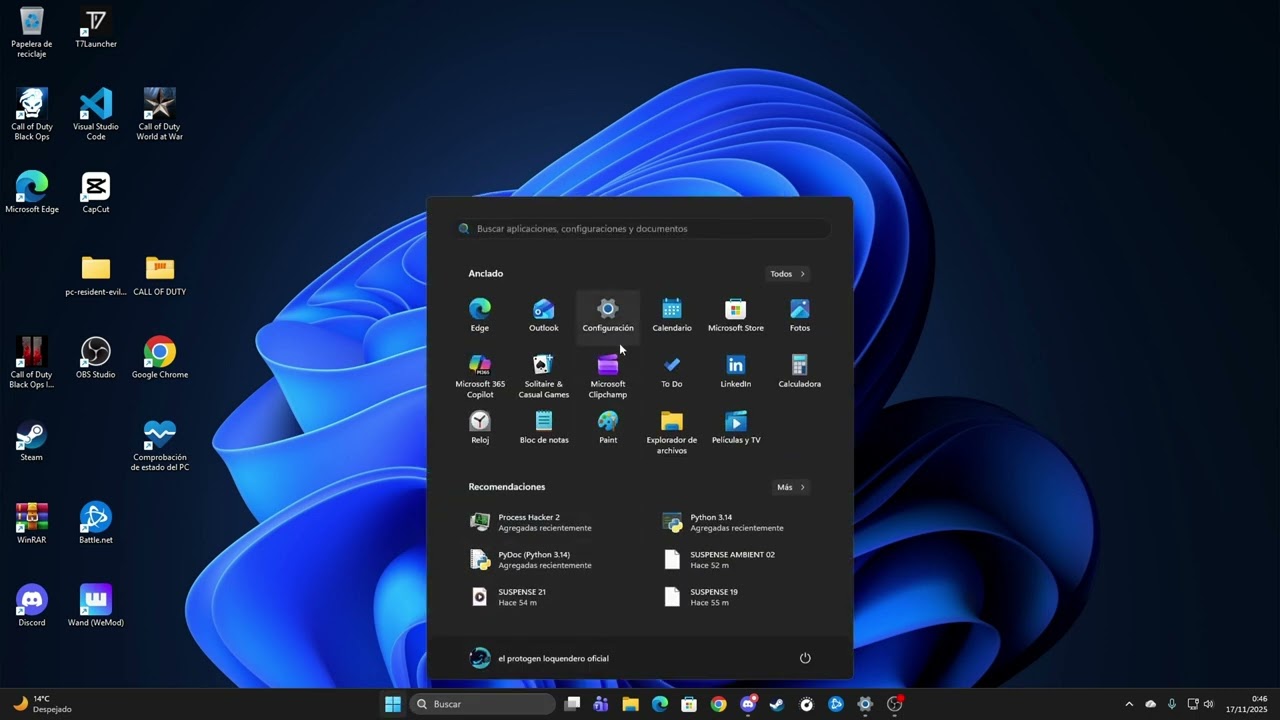Open recommended Process Hacker 2

click(545, 522)
